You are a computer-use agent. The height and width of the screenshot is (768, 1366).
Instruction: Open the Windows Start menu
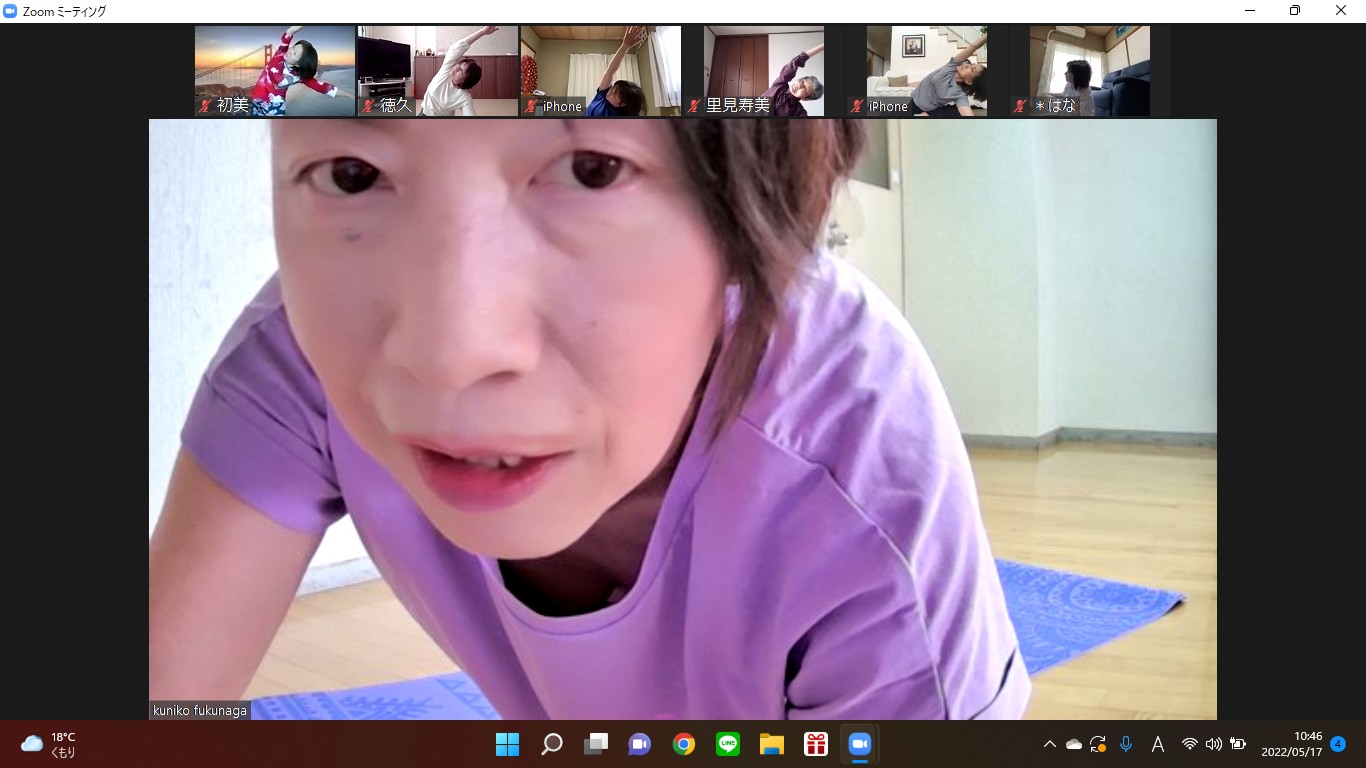click(508, 744)
